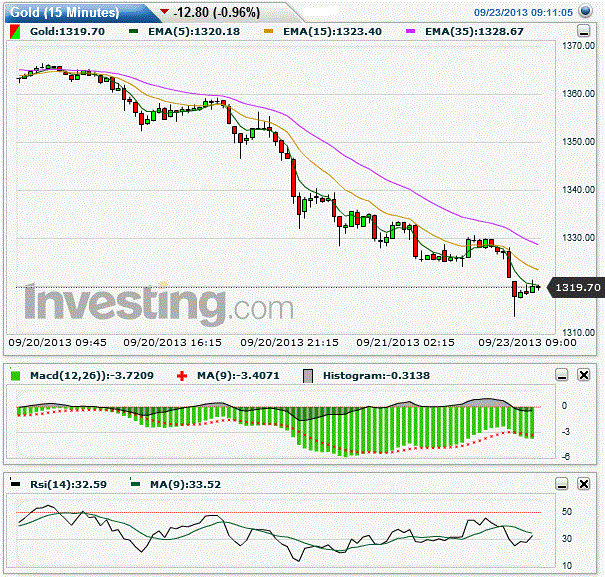The width and height of the screenshot is (605, 577).
Task: Click the 1330.00 price axis label
Action: point(578,238)
